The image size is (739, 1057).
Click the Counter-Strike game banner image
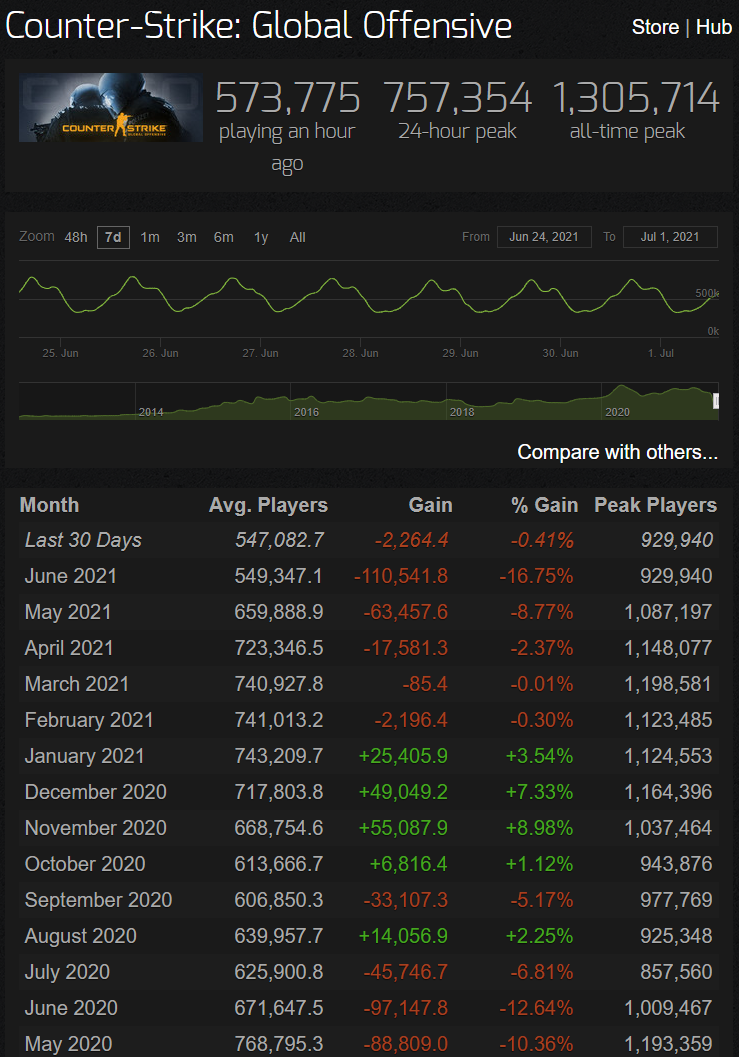click(x=111, y=107)
